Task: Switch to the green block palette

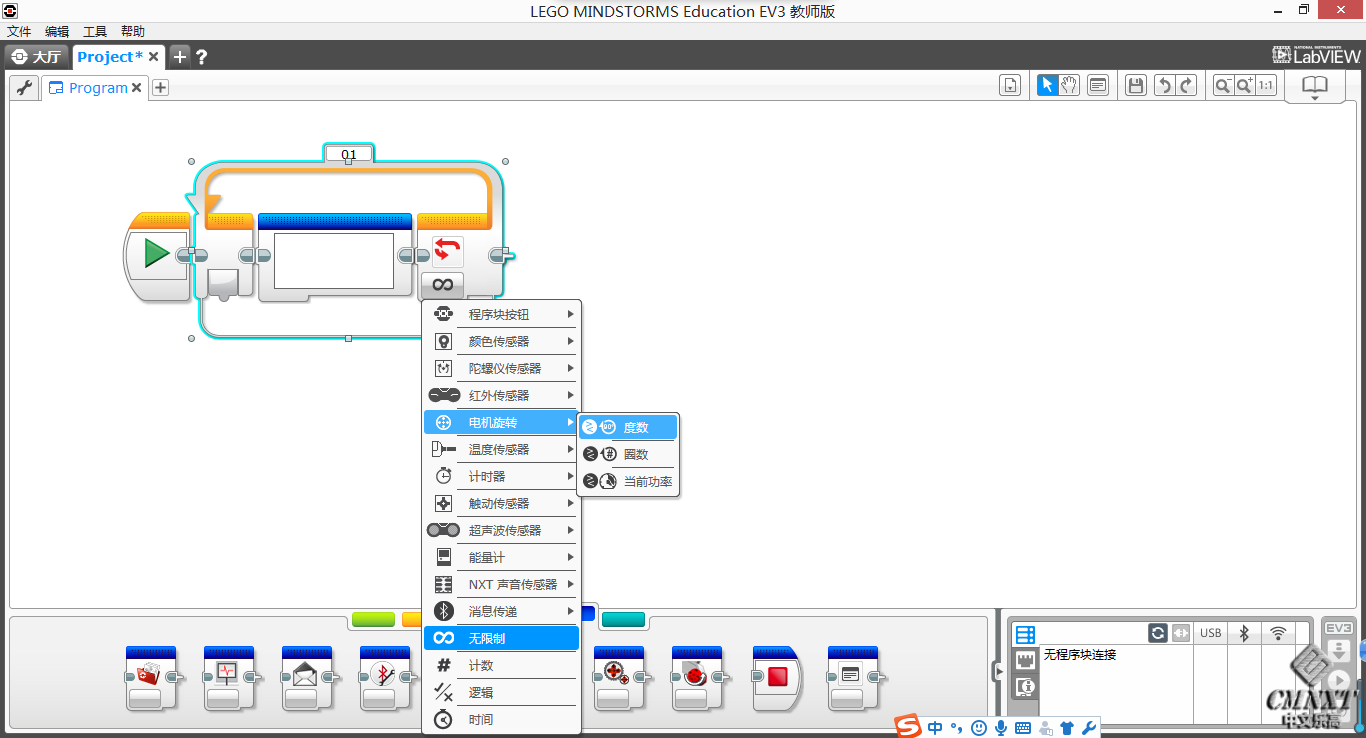Action: (373, 619)
